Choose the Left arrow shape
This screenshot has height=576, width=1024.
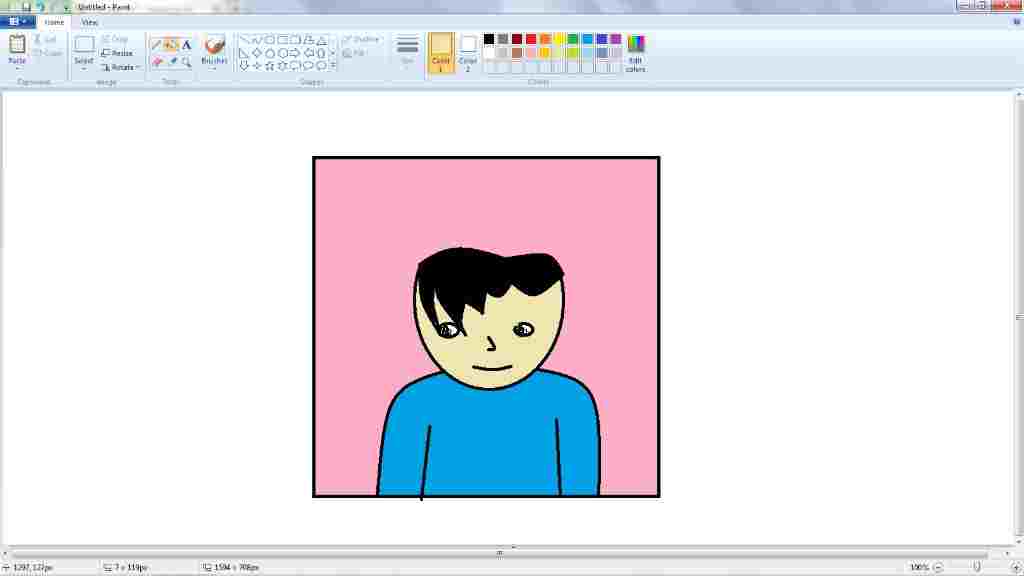[x=309, y=53]
